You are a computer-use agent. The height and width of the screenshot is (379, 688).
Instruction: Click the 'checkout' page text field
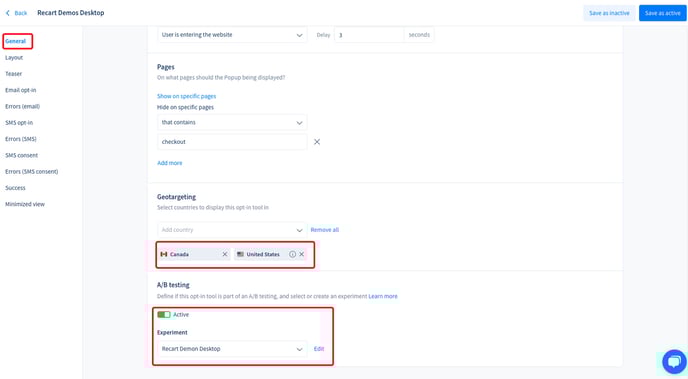(232, 142)
